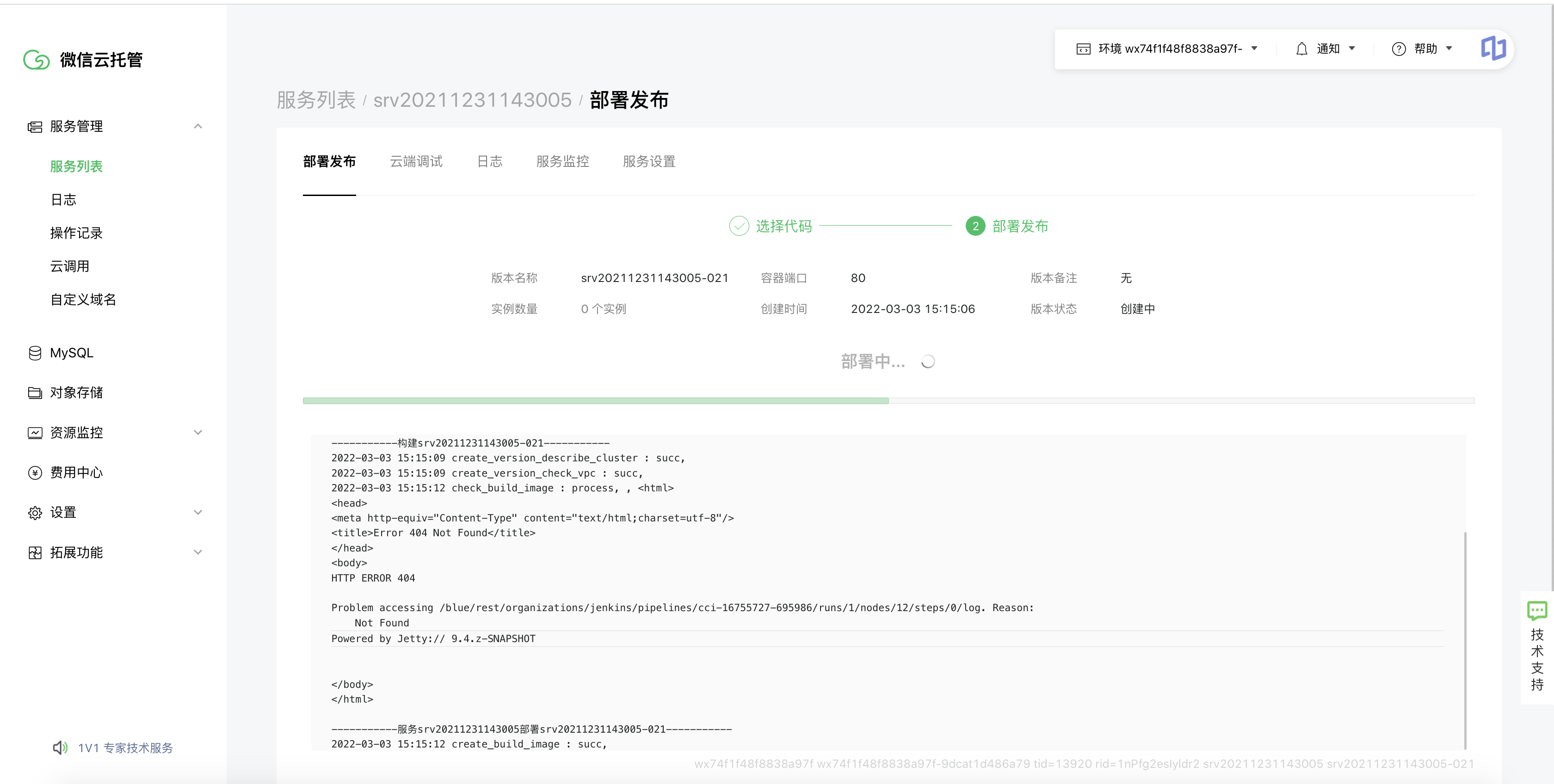Click the 设置 gear icon
Screen dimensions: 1554x784
pyautogui.click(x=35, y=513)
